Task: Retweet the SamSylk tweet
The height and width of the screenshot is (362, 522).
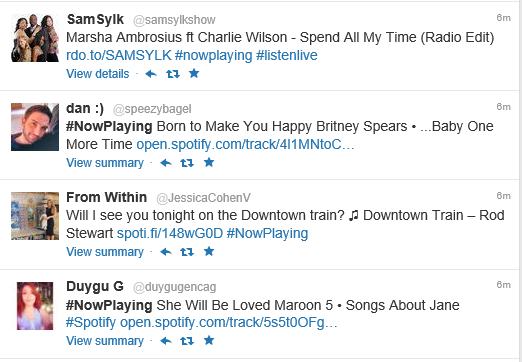Action: (x=173, y=74)
